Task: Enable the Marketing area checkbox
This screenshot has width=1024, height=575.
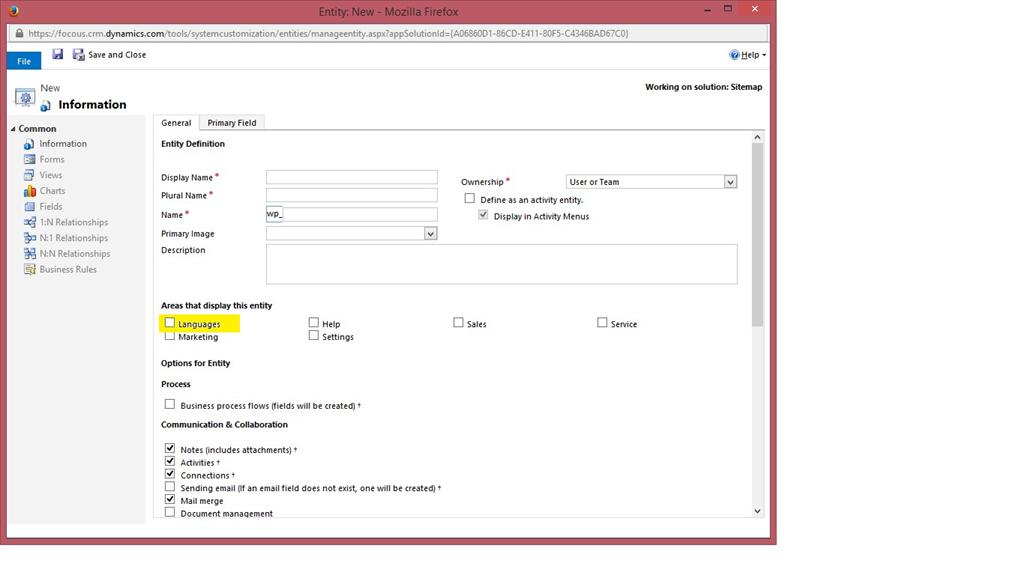Action: click(170, 336)
